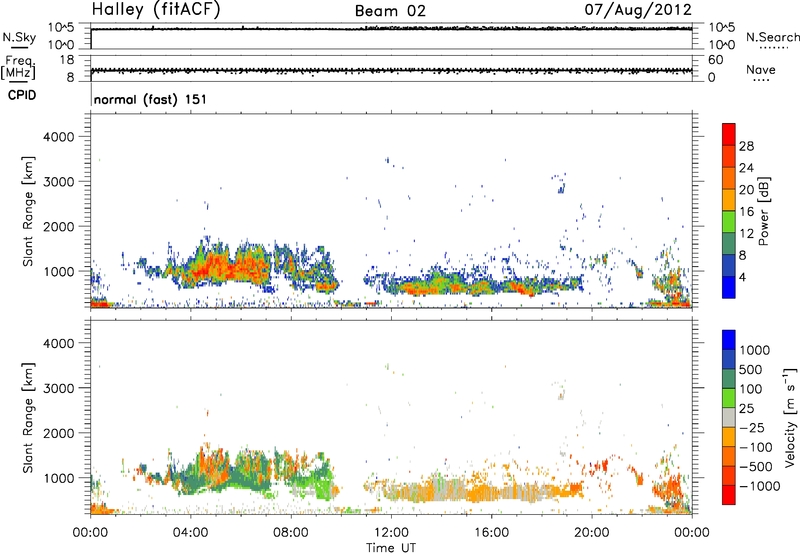
Task: Click the '-25' label on the velocity colorbar
Action: point(753,428)
